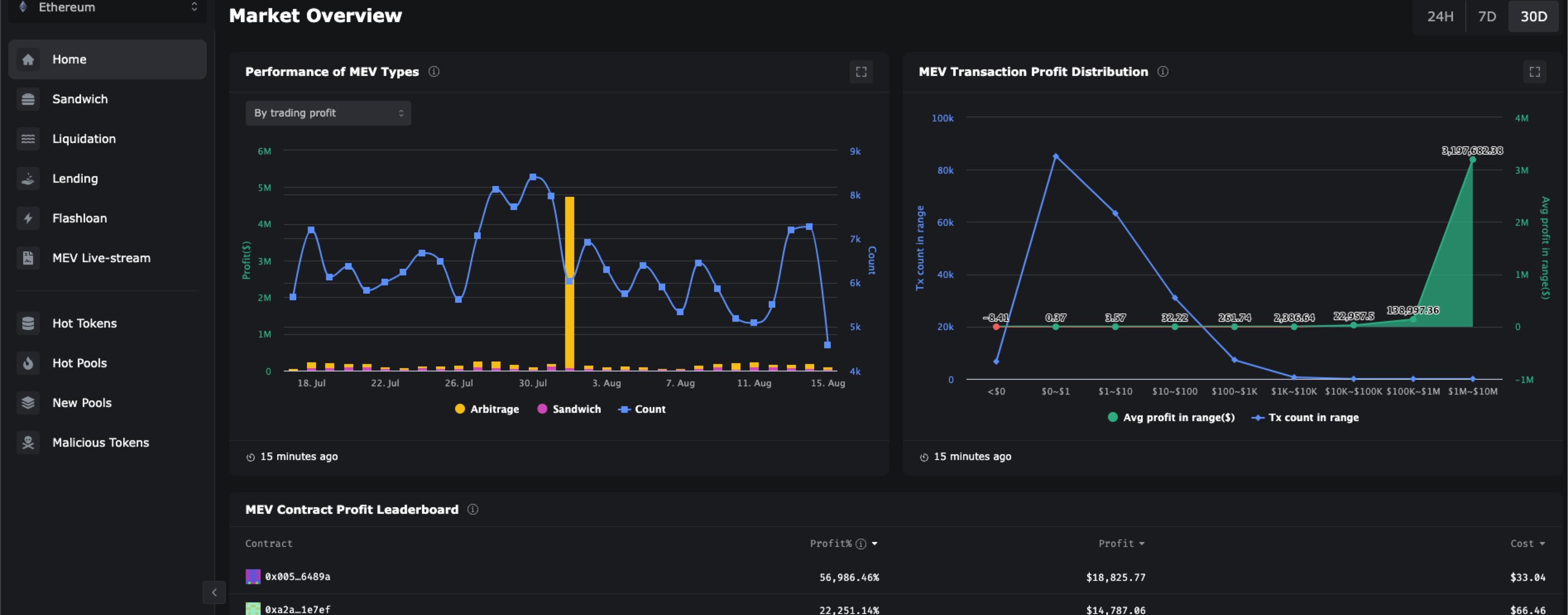Open the Hot Pools flame icon

point(28,363)
